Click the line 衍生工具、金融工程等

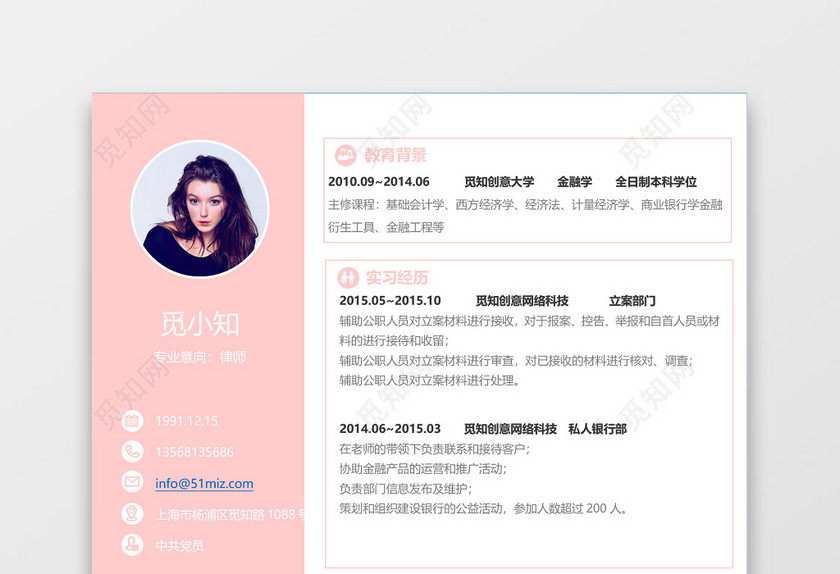pos(386,228)
